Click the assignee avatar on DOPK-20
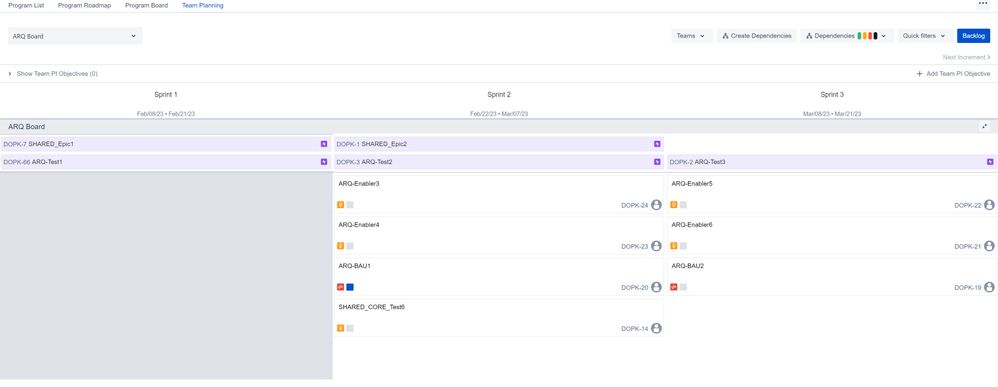 (656, 288)
